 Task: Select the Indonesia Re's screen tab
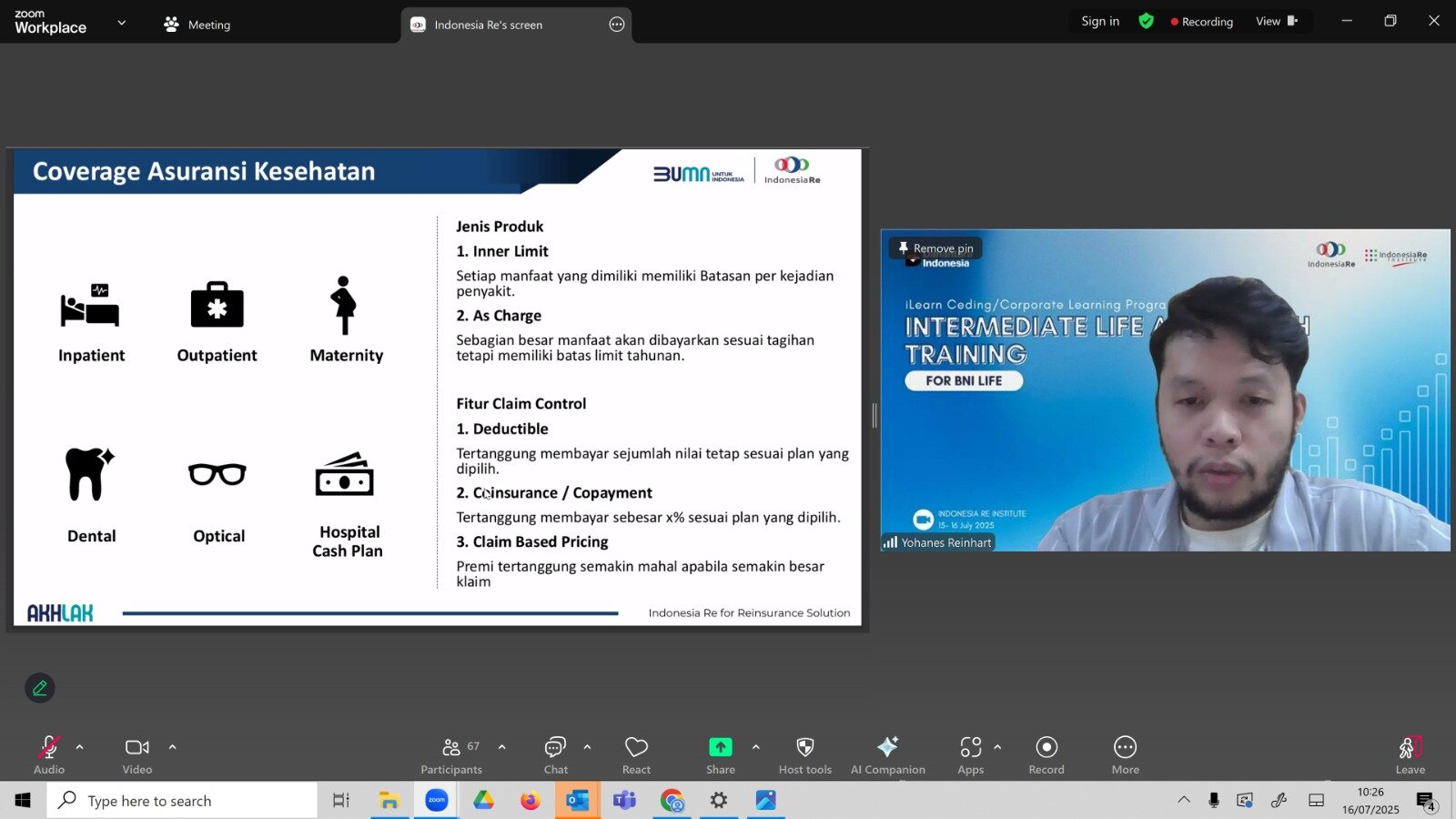(x=488, y=25)
